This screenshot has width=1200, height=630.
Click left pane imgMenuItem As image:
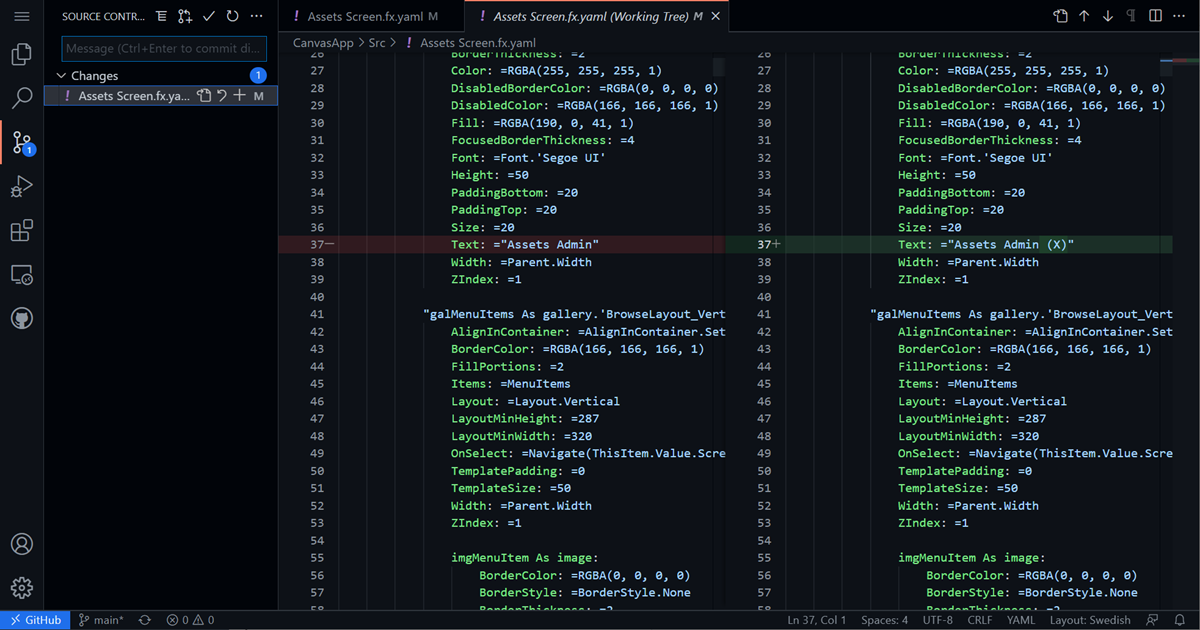tap(525, 558)
